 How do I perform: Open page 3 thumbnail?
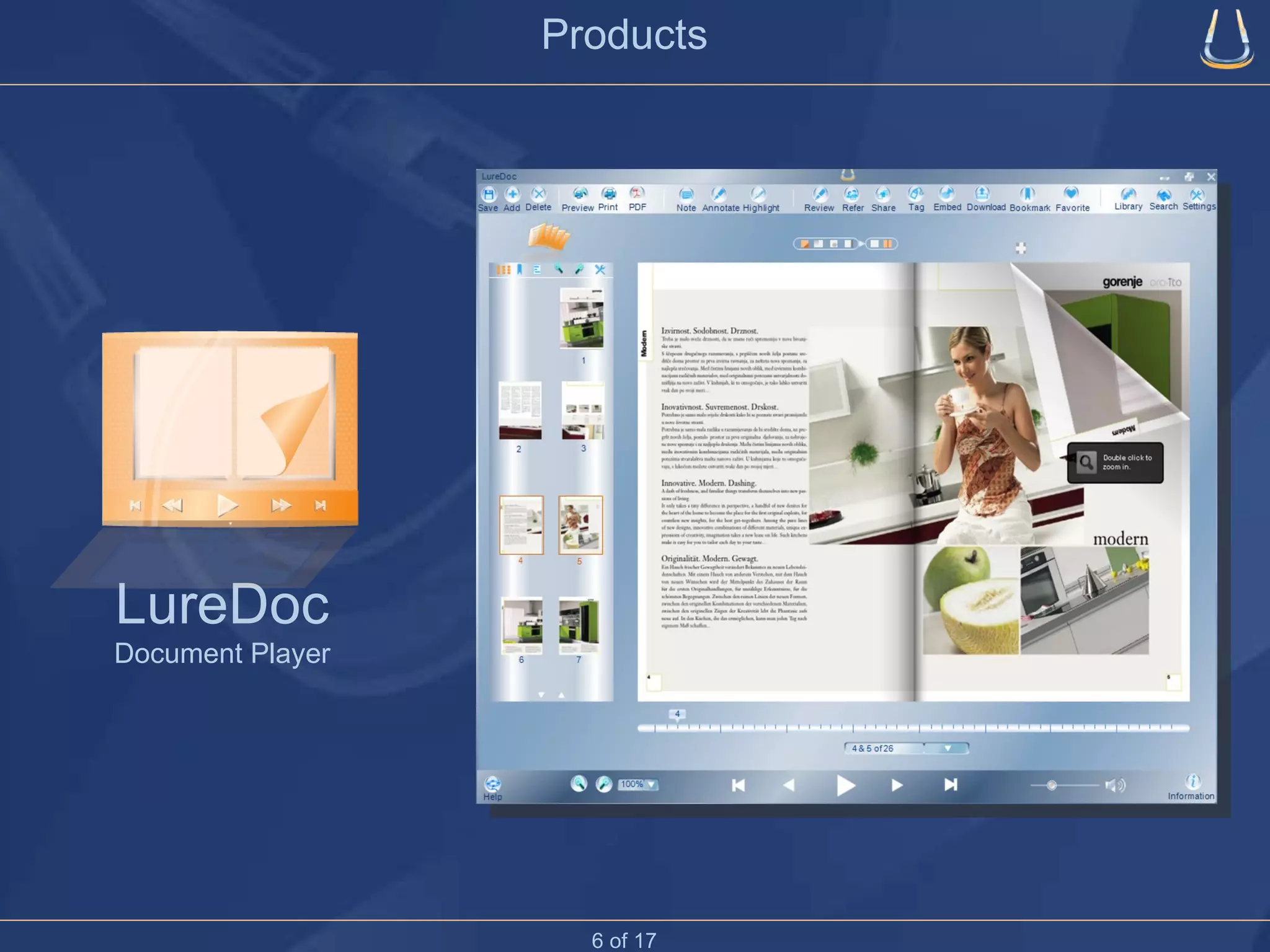[583, 410]
